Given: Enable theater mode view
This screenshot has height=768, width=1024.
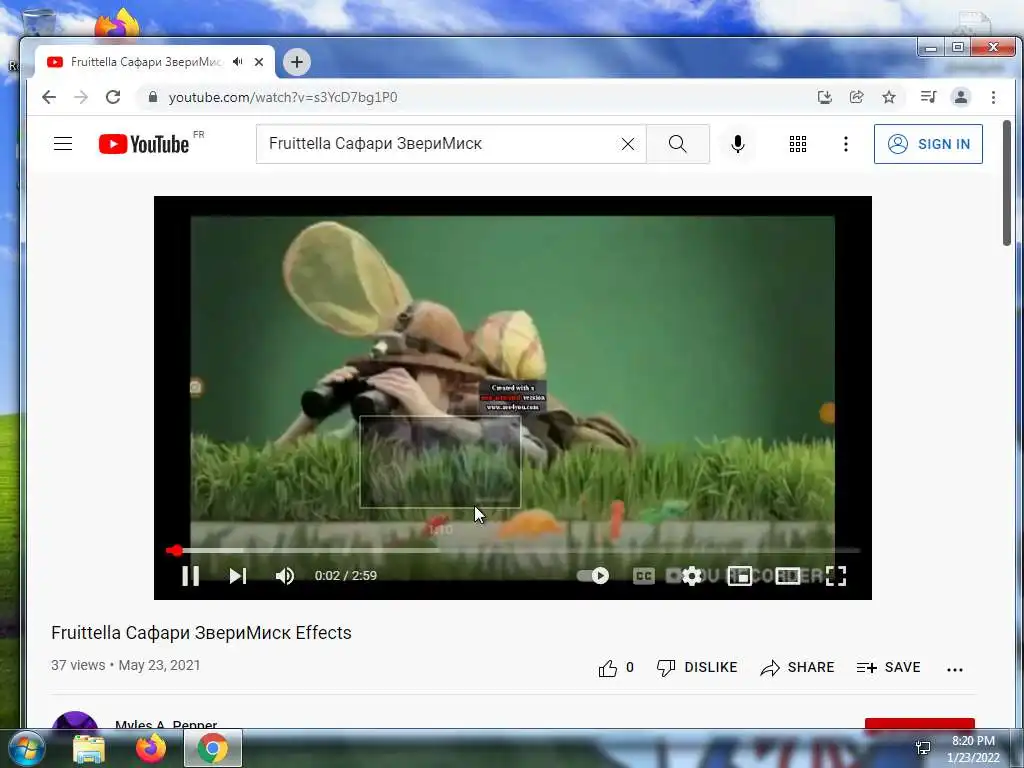Looking at the screenshot, I should [x=788, y=575].
